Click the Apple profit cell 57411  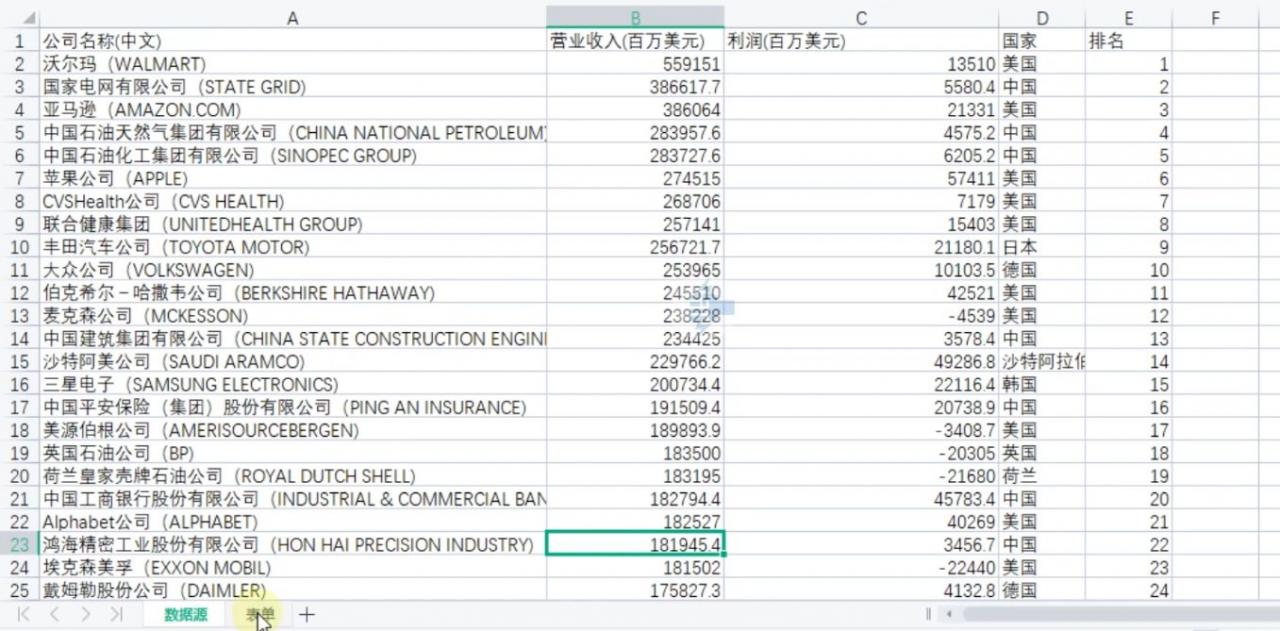[x=862, y=179]
